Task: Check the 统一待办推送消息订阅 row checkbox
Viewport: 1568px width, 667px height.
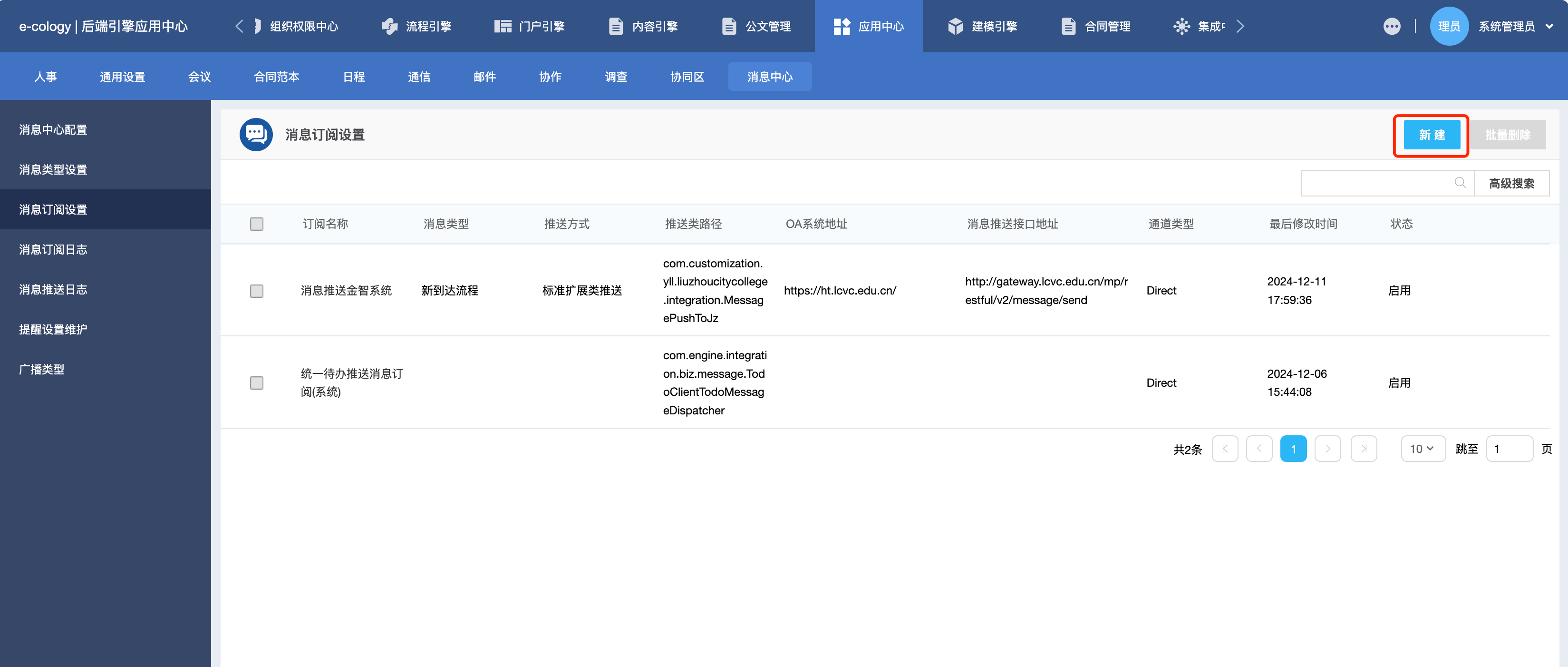Action: pyautogui.click(x=257, y=383)
